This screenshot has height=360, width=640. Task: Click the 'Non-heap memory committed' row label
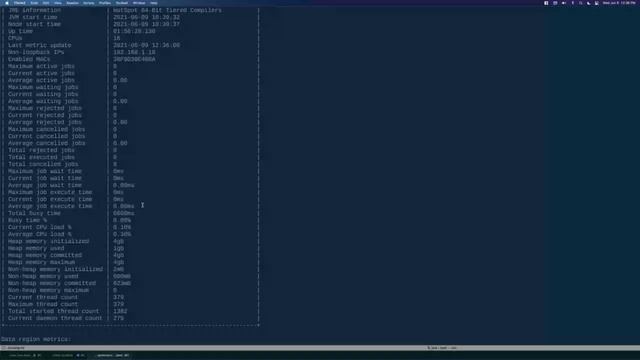[x=52, y=283]
